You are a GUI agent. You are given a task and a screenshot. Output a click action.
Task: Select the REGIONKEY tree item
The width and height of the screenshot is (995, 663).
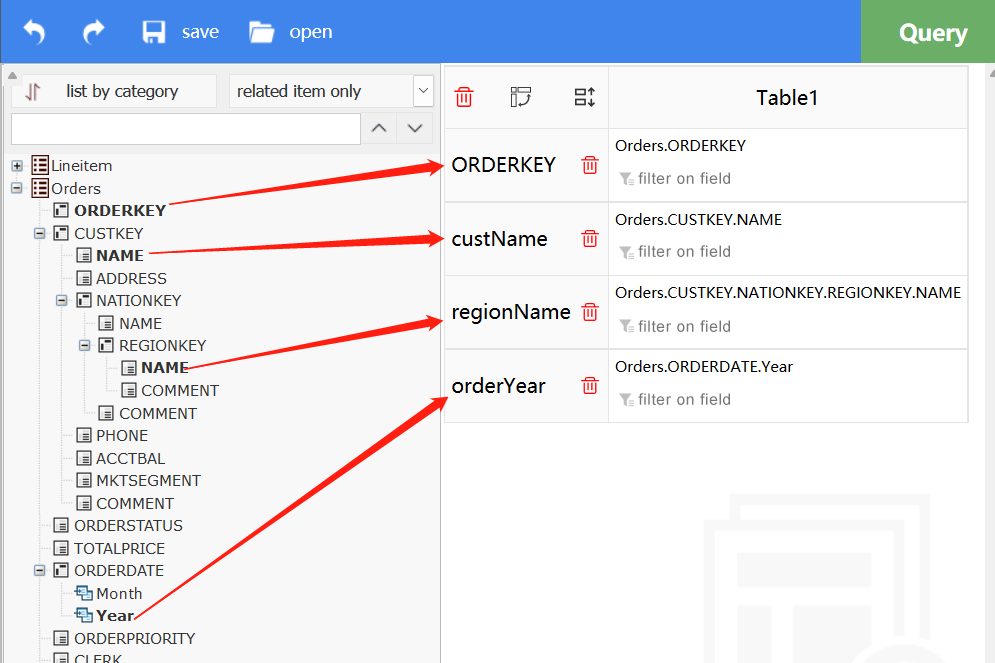tap(162, 345)
